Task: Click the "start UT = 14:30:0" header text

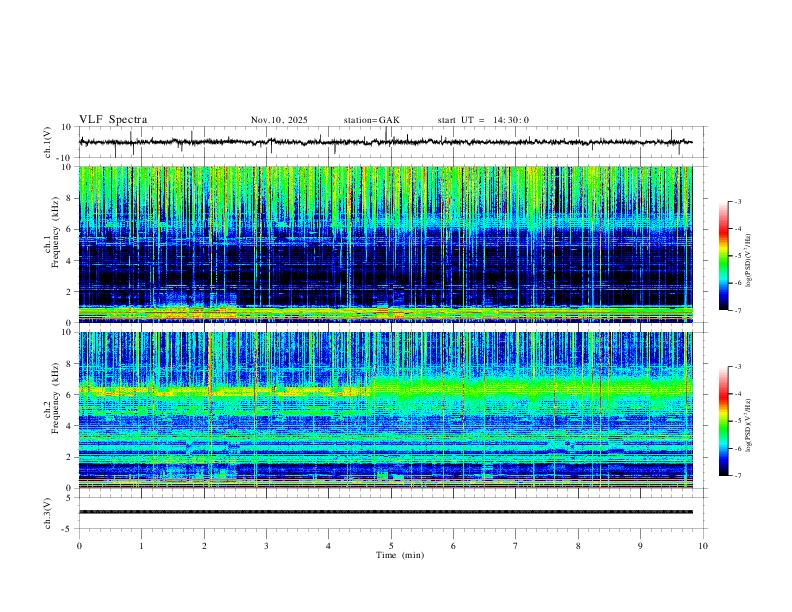Action: (483, 120)
